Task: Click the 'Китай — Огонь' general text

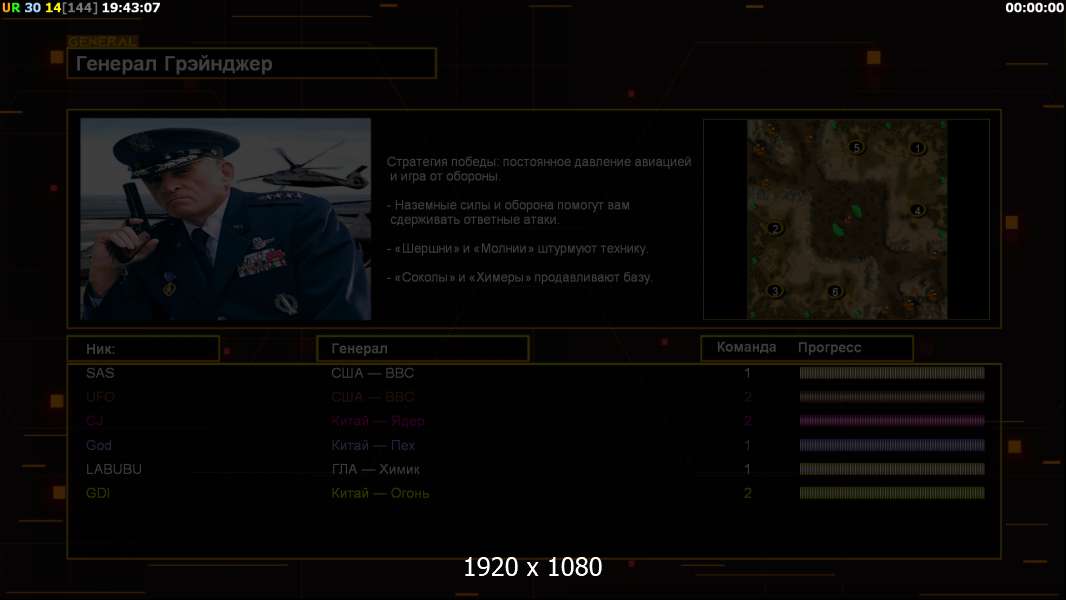Action: coord(380,493)
